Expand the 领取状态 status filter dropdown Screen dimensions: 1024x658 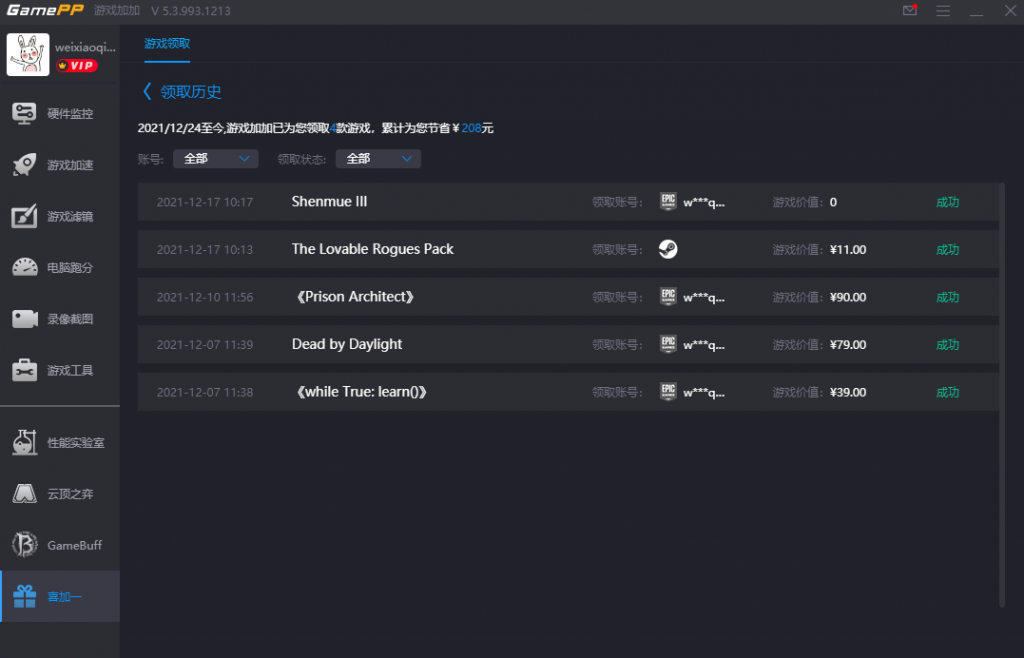pos(378,159)
